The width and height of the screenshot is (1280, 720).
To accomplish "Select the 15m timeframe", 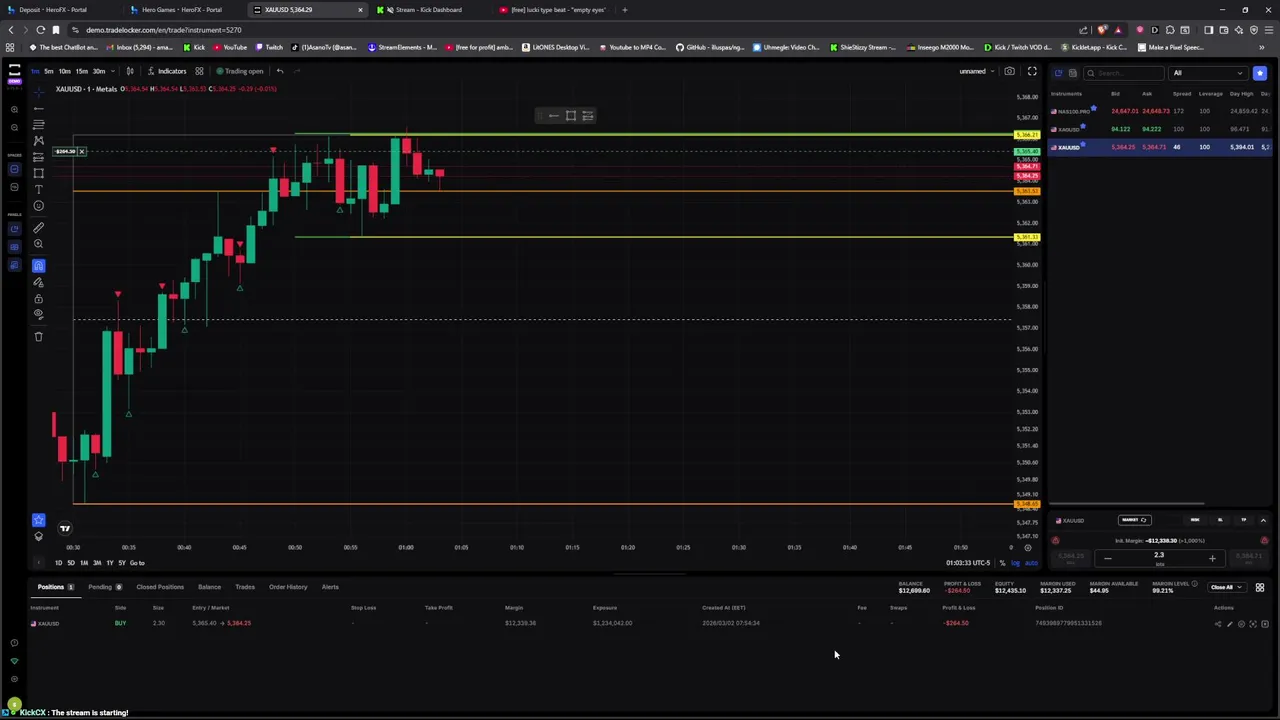I will pyautogui.click(x=82, y=71).
